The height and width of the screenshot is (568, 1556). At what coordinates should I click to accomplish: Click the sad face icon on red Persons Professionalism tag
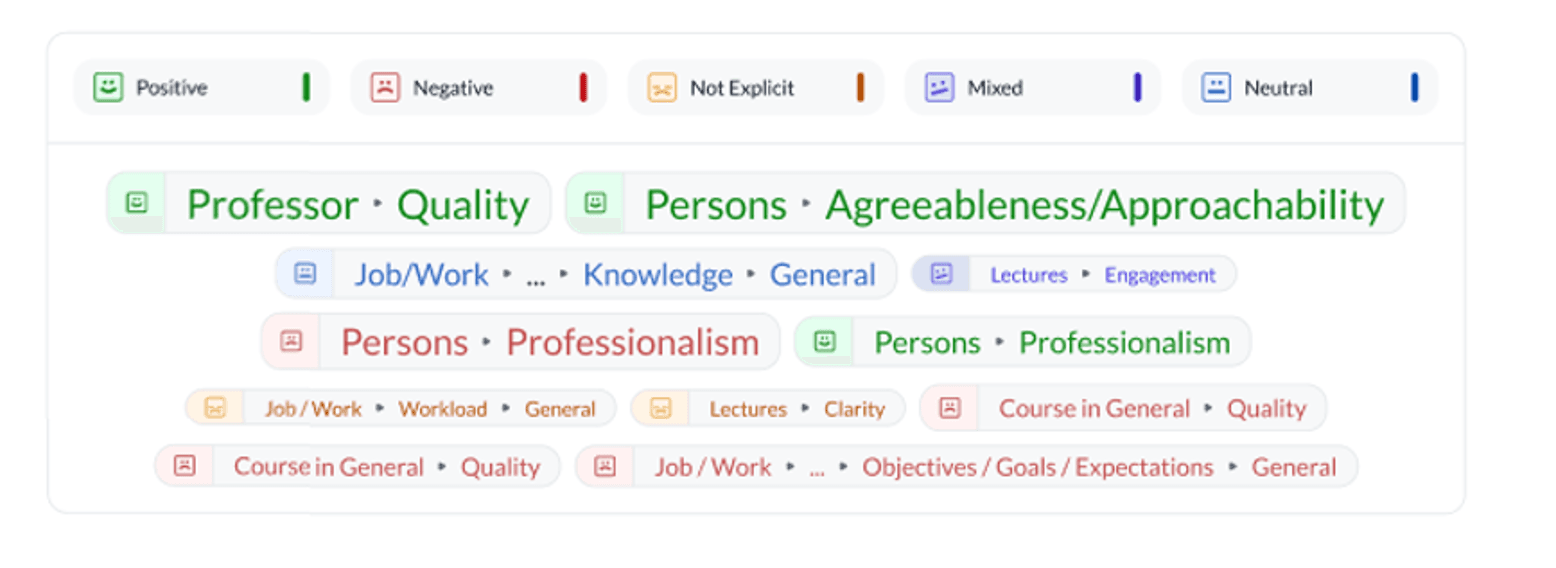click(291, 341)
